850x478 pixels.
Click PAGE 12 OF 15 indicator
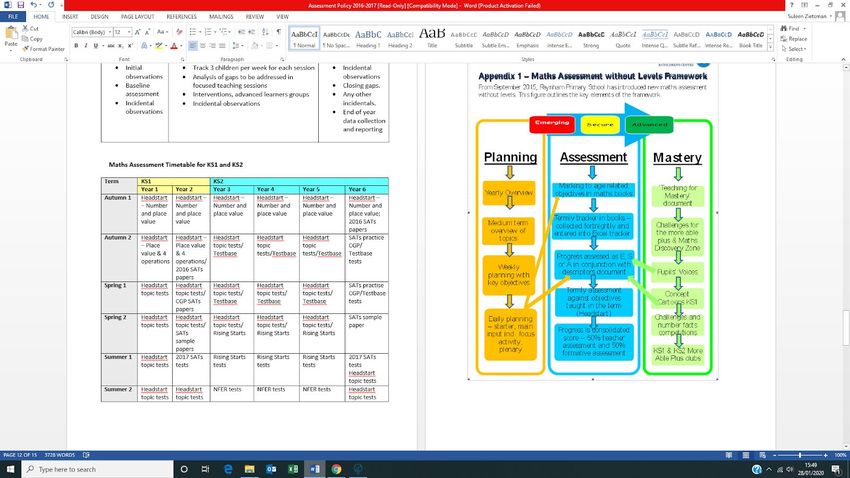click(20, 455)
